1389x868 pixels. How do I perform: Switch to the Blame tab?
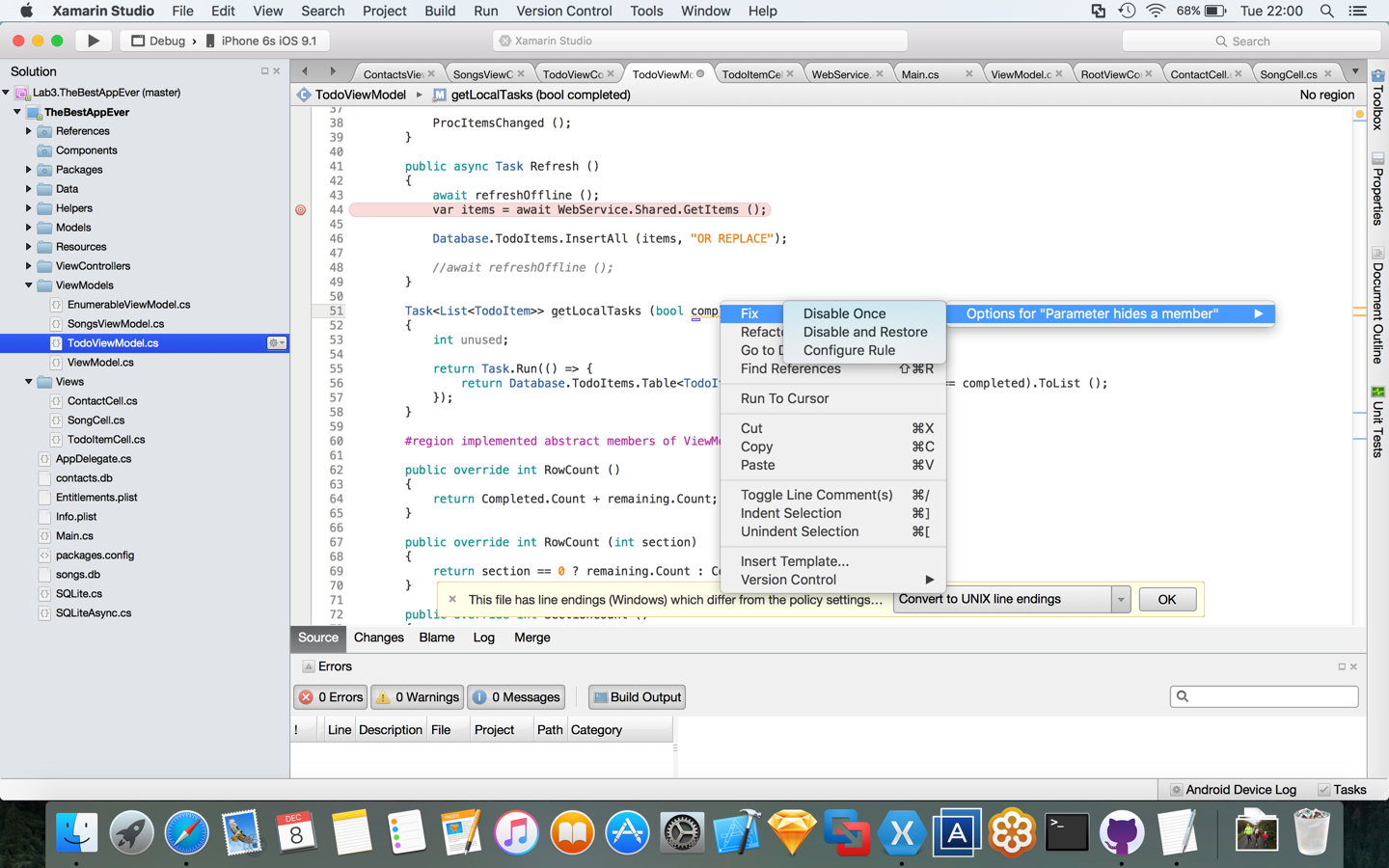click(x=437, y=637)
